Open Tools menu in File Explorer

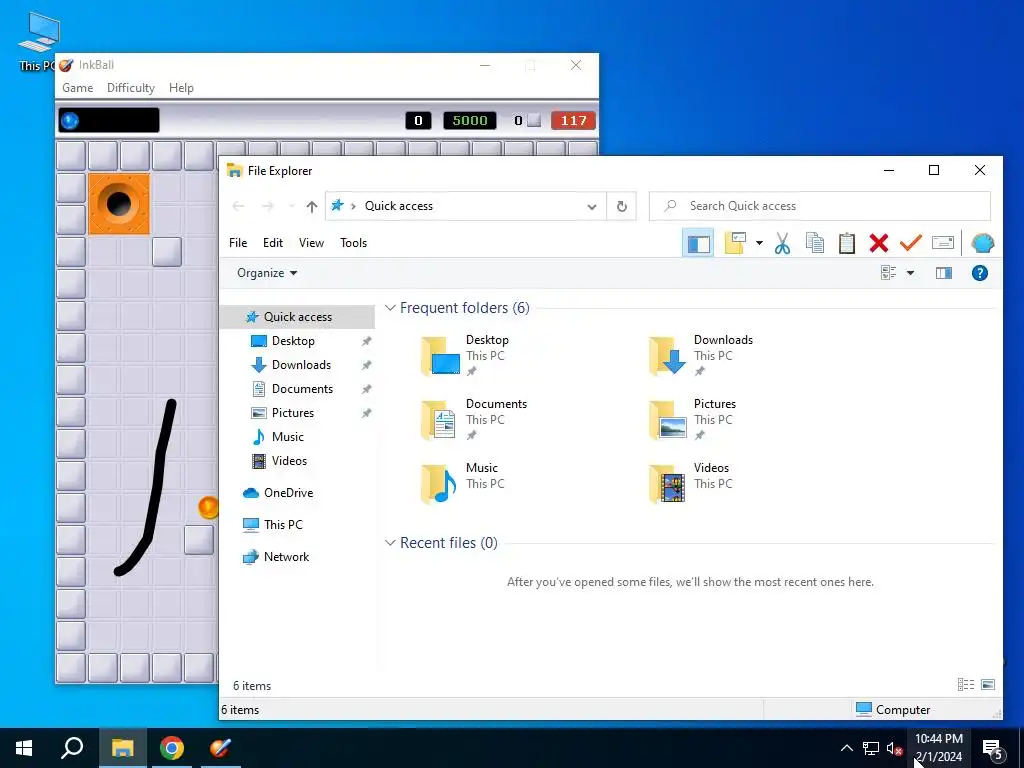click(x=353, y=243)
